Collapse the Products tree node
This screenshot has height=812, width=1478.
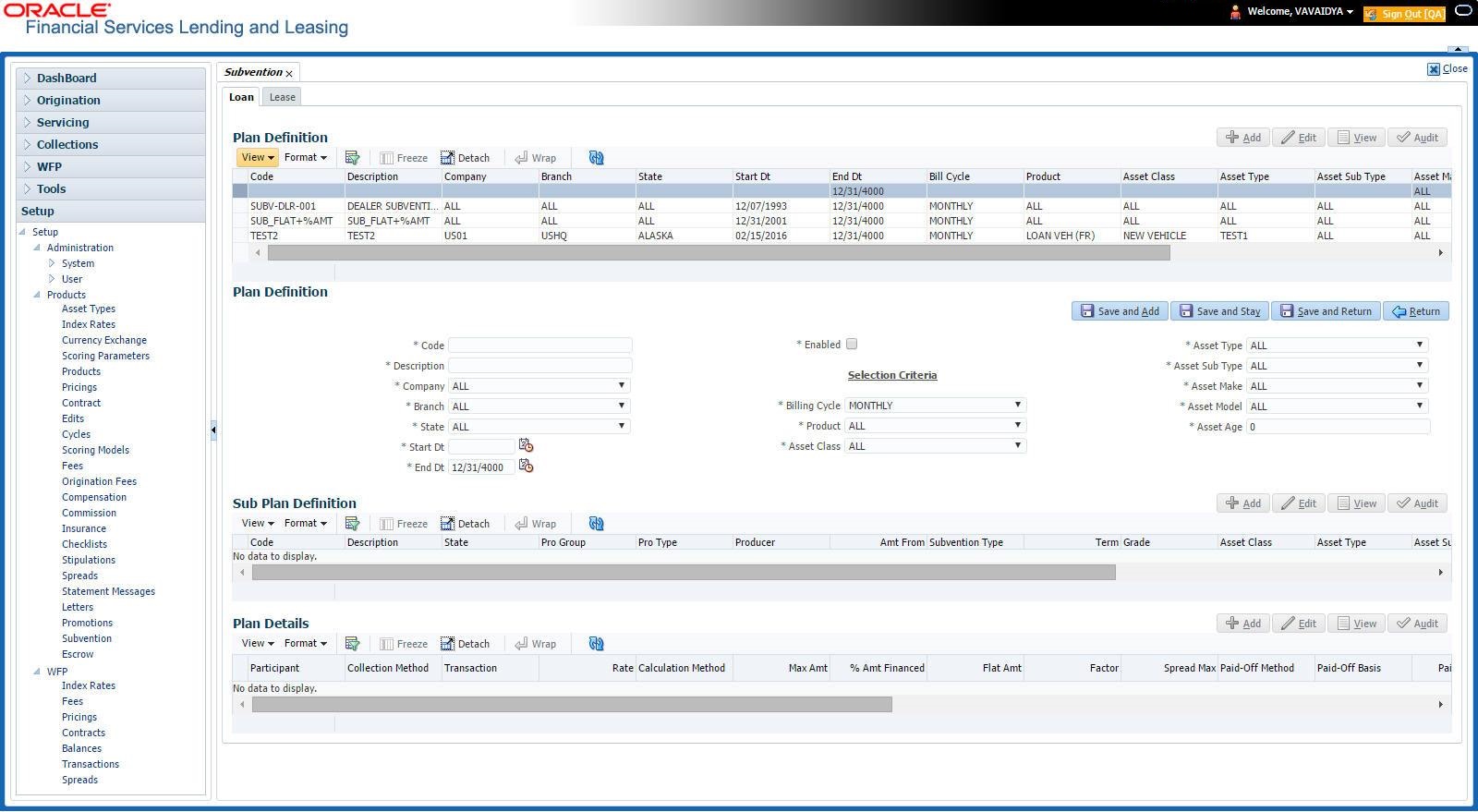click(x=37, y=295)
